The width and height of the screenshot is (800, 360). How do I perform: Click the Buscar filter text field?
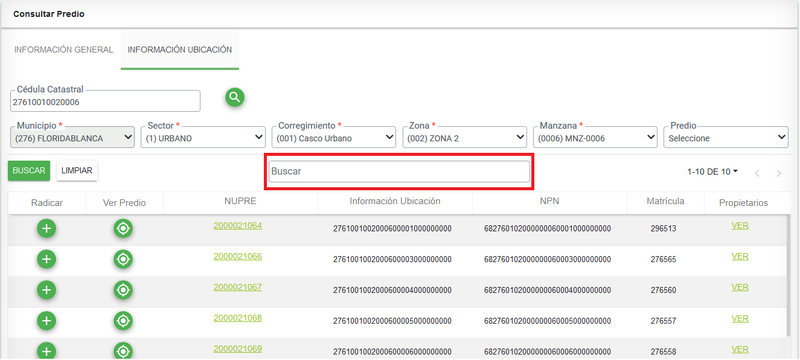pyautogui.click(x=399, y=172)
